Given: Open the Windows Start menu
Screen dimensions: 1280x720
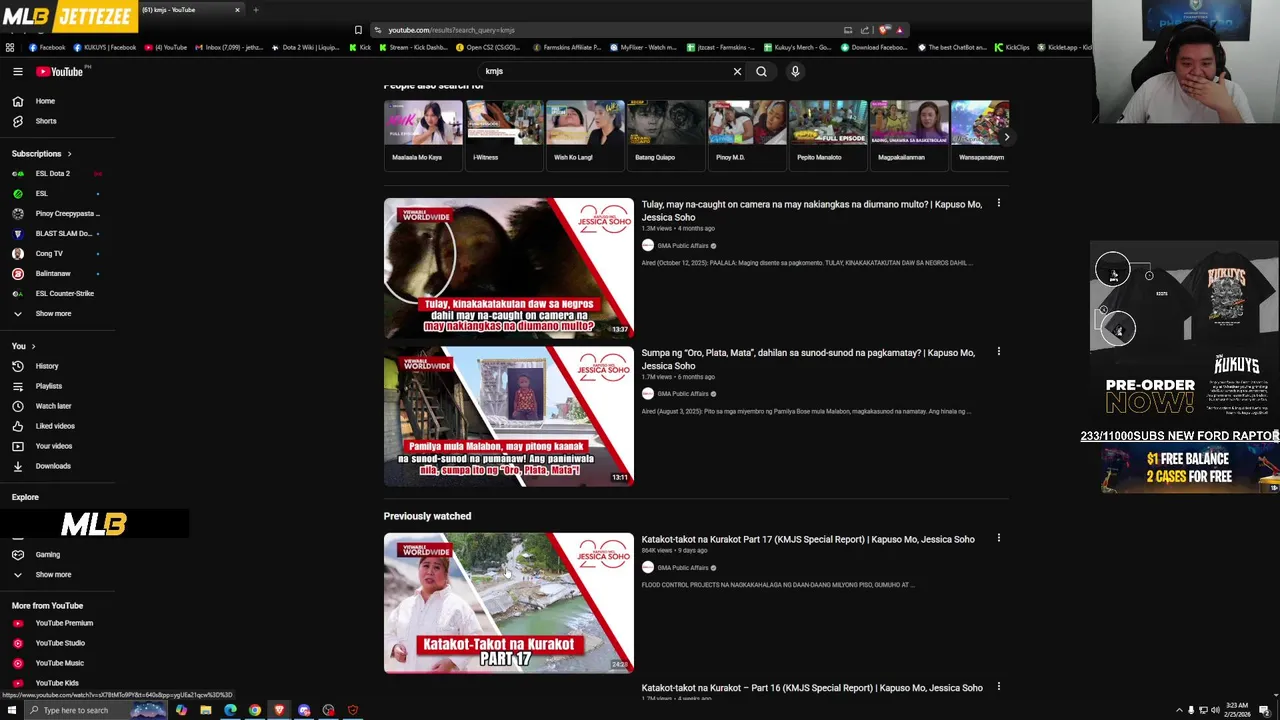Looking at the screenshot, I should point(10,711).
